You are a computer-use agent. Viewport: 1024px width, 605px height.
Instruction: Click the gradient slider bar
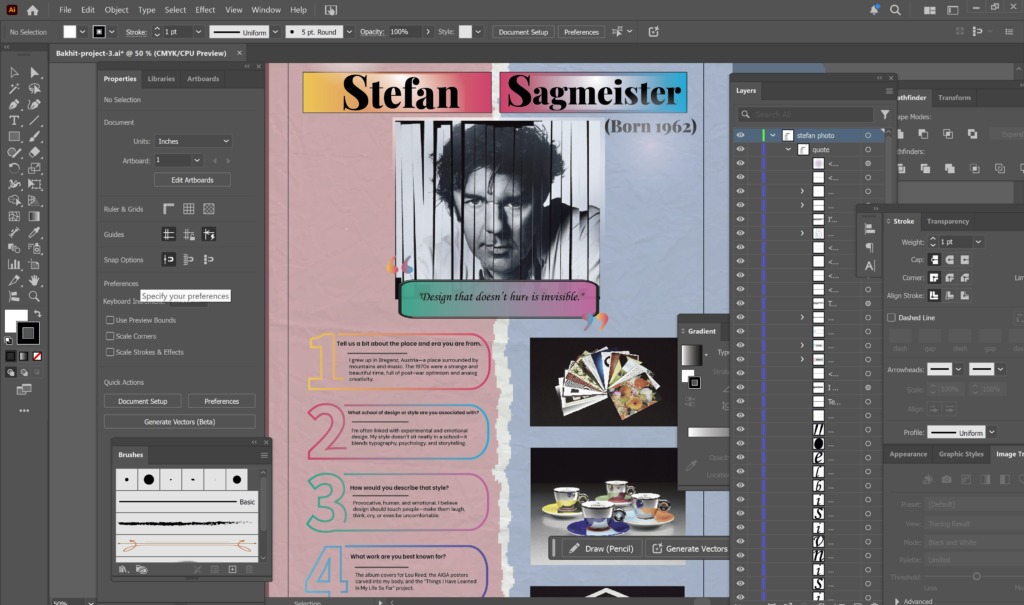pos(708,432)
